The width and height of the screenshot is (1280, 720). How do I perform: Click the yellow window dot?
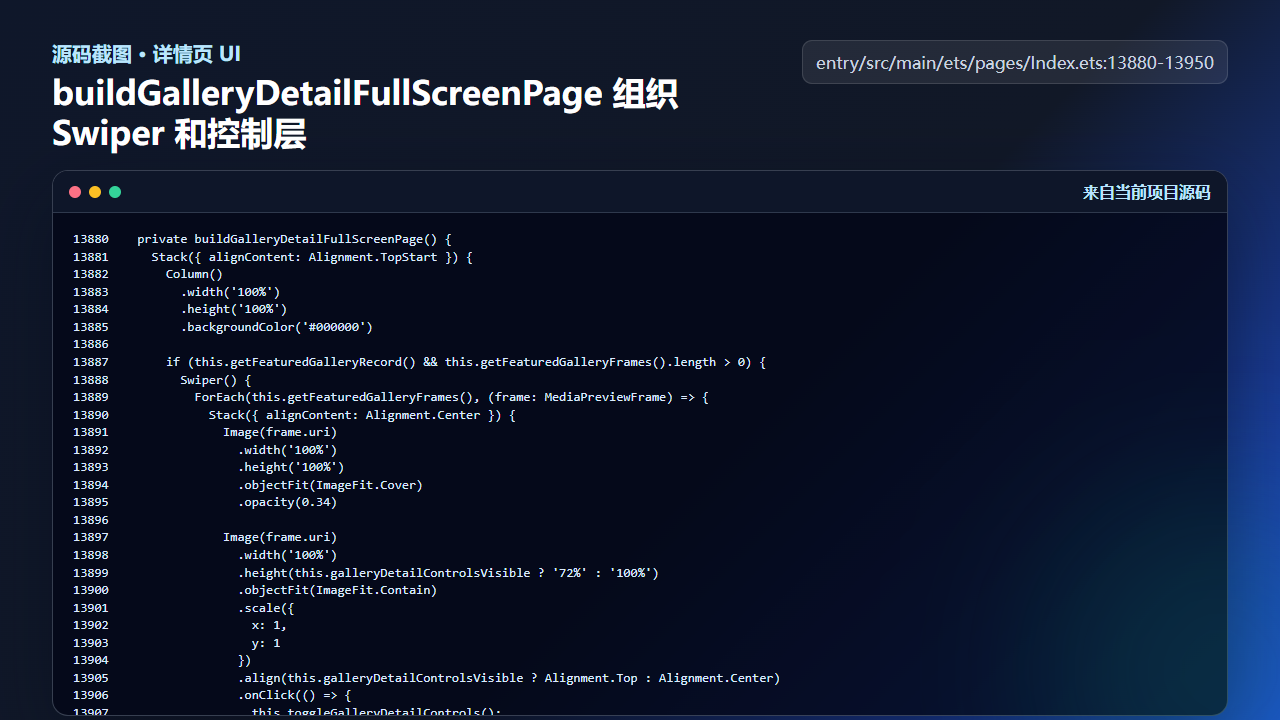click(95, 192)
